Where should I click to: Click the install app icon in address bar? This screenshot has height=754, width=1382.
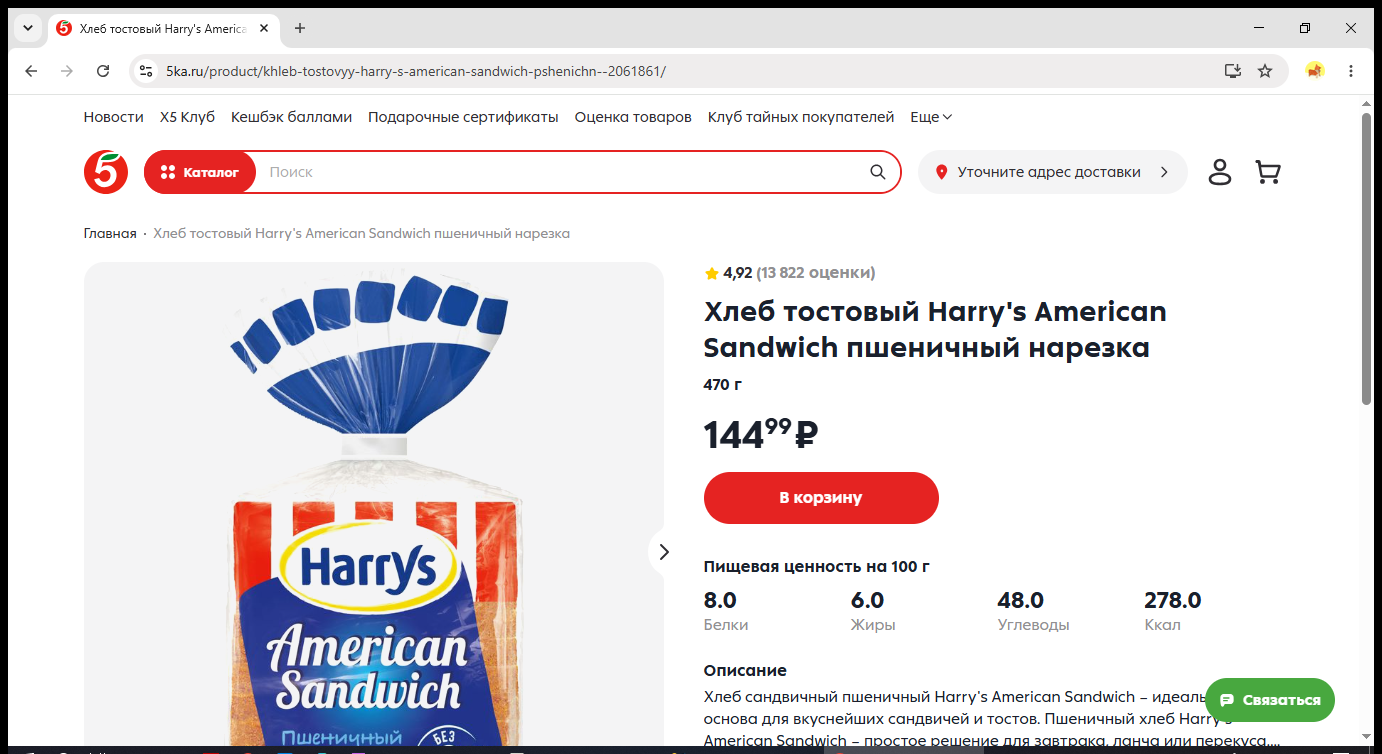pos(1233,71)
